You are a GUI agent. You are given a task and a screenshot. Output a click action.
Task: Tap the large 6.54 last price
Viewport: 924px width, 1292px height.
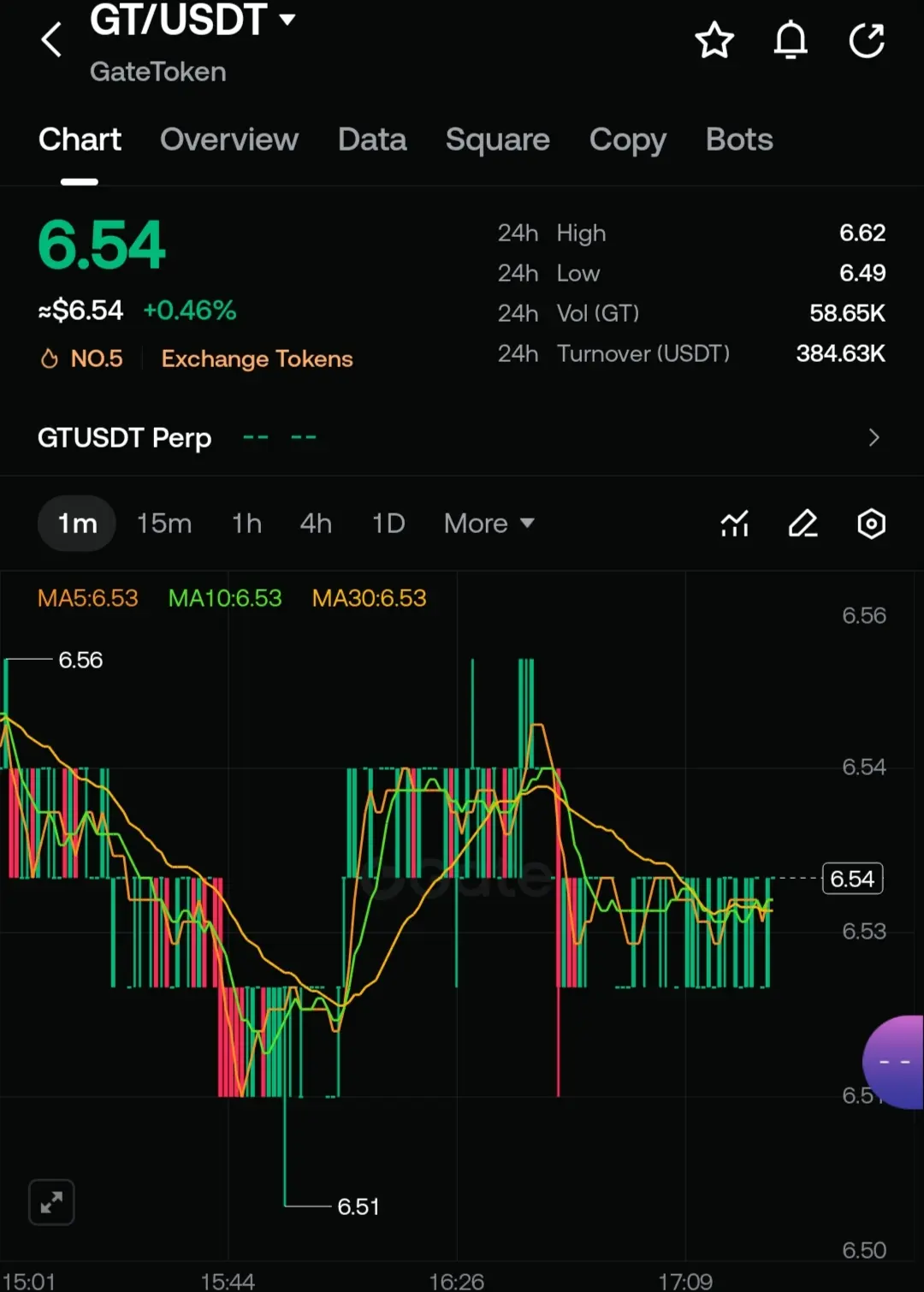coord(102,245)
